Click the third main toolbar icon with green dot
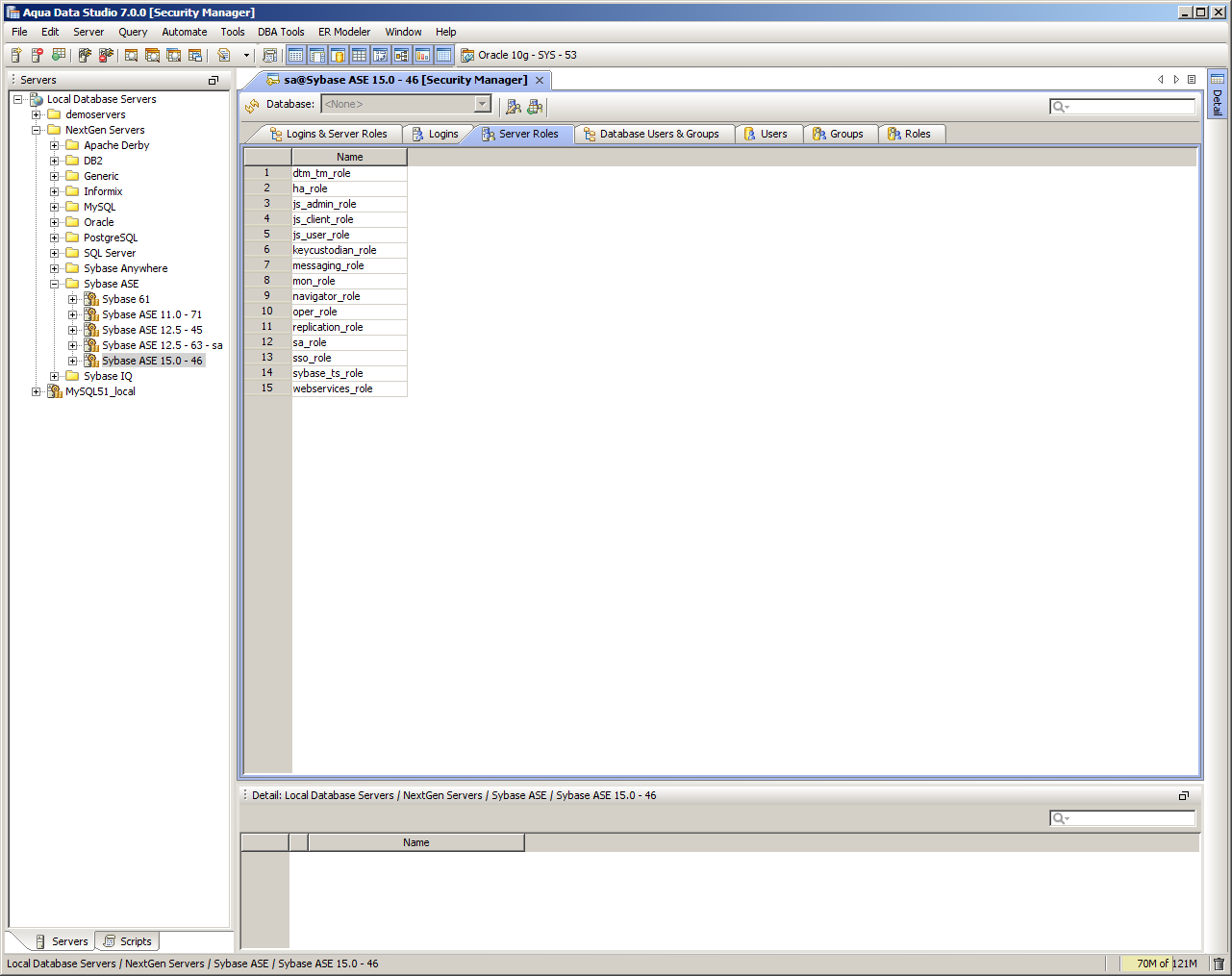The image size is (1232, 976). coord(59,55)
